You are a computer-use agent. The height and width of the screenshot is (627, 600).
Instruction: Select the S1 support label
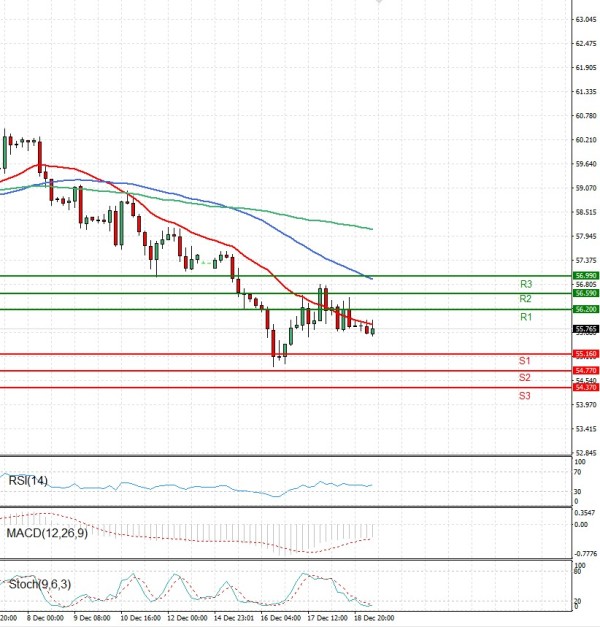[524, 360]
